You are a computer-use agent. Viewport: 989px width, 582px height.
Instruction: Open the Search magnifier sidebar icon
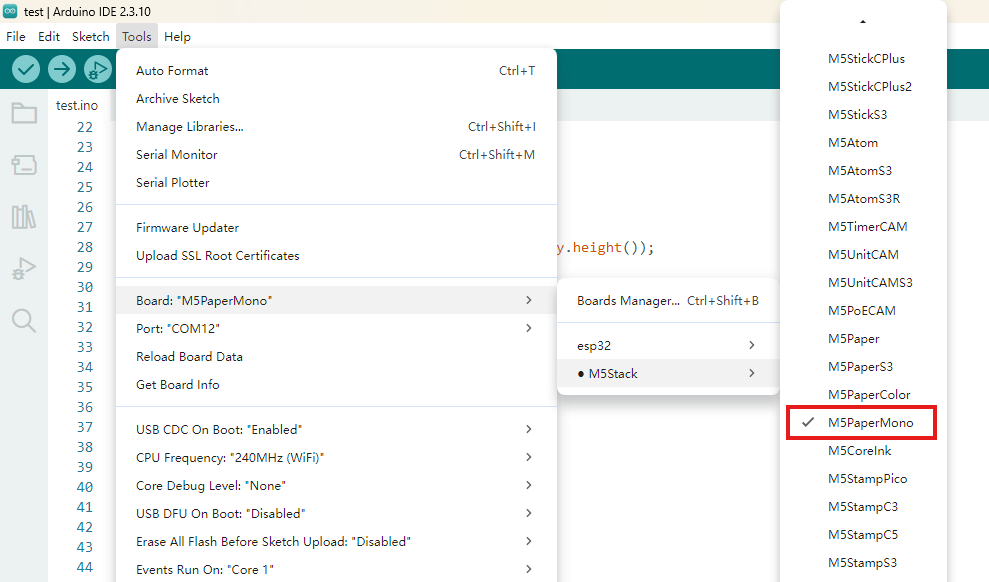tap(24, 320)
